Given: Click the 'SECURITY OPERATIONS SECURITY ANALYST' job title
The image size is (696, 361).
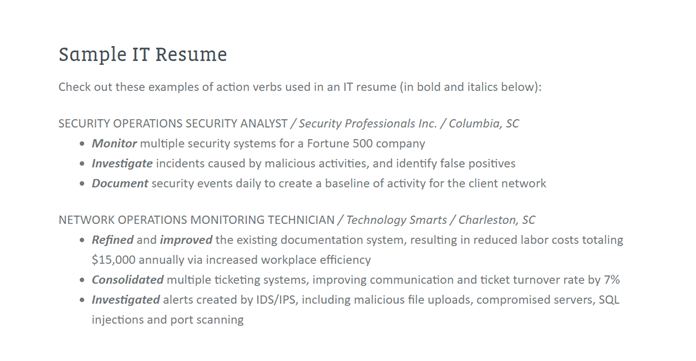Looking at the screenshot, I should pyautogui.click(x=173, y=123).
